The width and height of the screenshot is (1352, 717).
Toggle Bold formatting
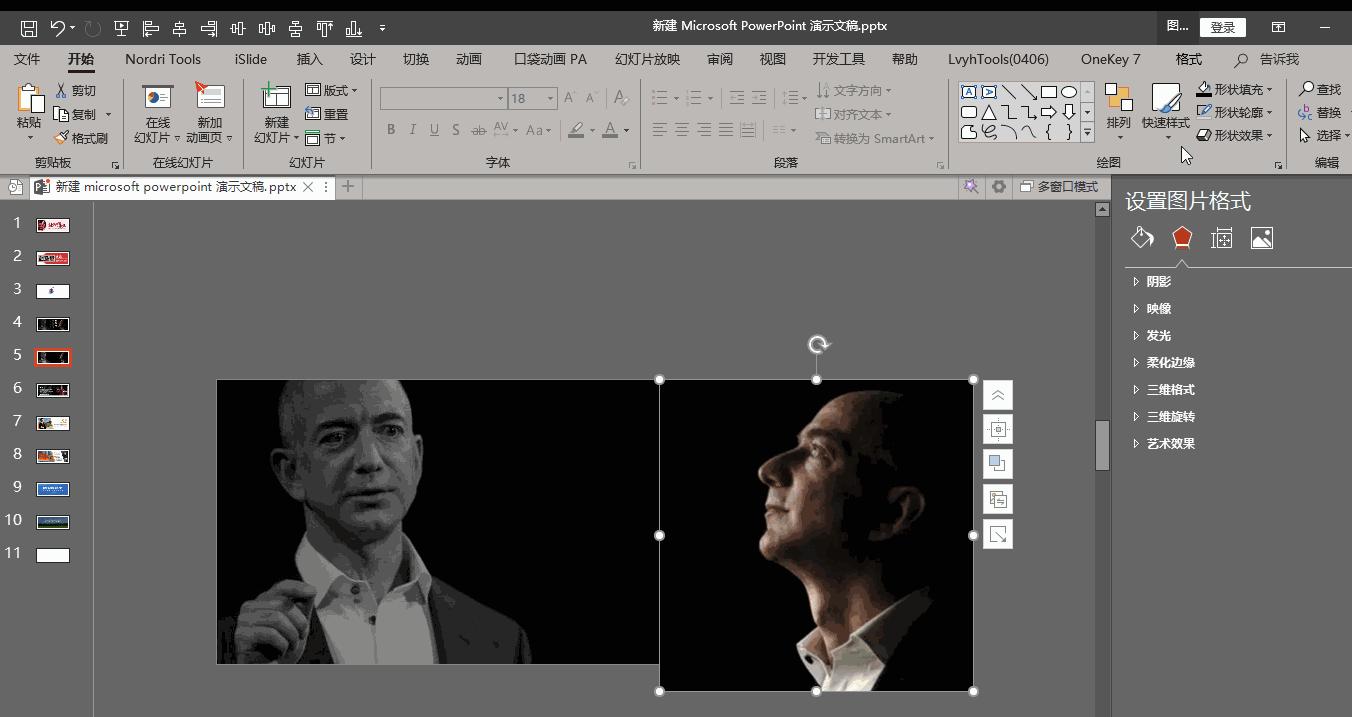point(391,130)
